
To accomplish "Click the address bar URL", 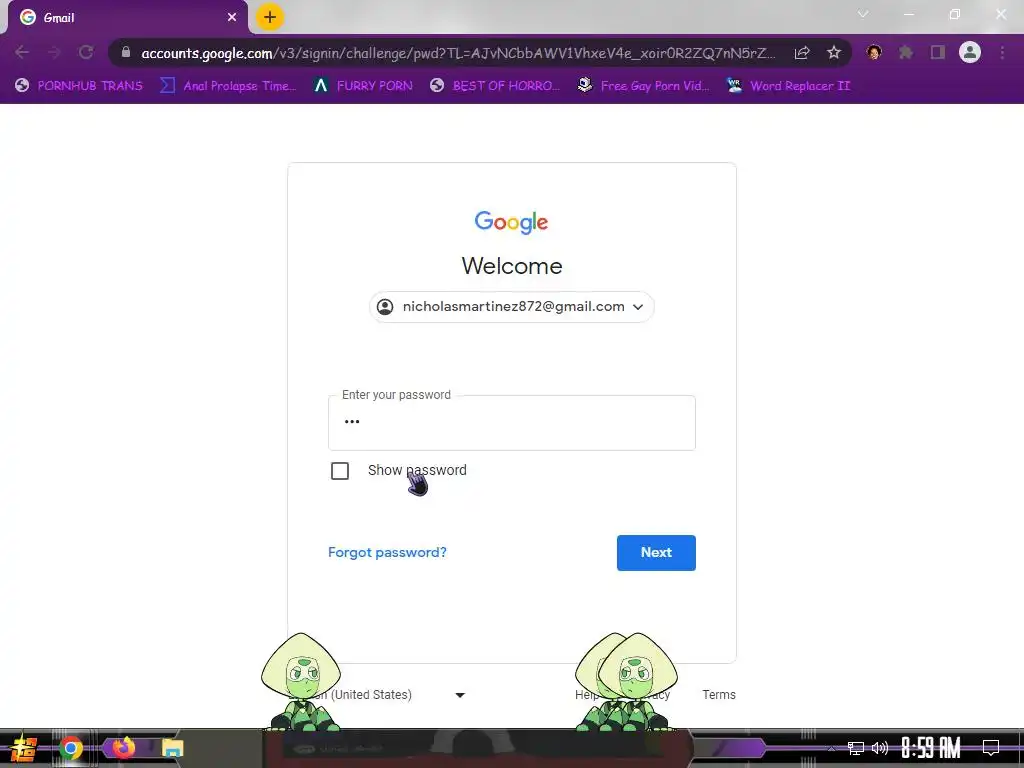I will pyautogui.click(x=457, y=53).
